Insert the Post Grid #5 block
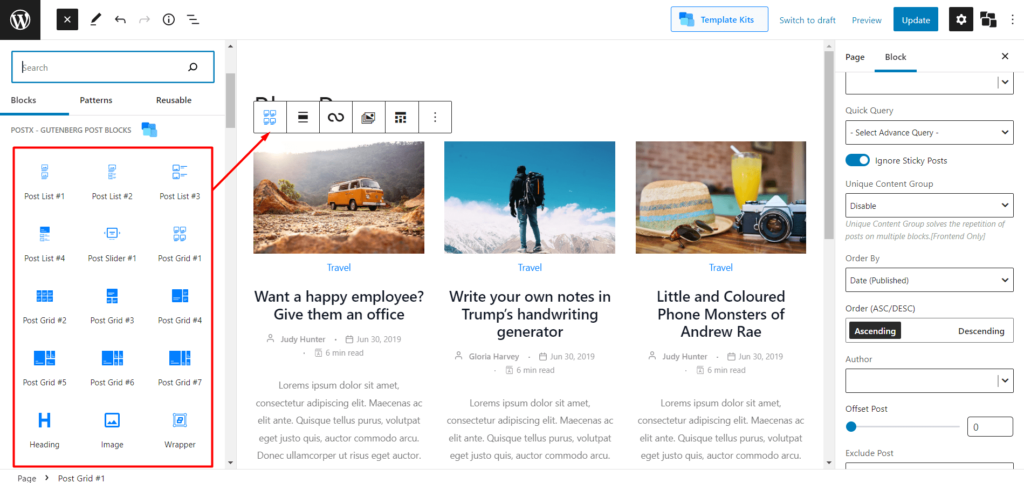 [44, 367]
